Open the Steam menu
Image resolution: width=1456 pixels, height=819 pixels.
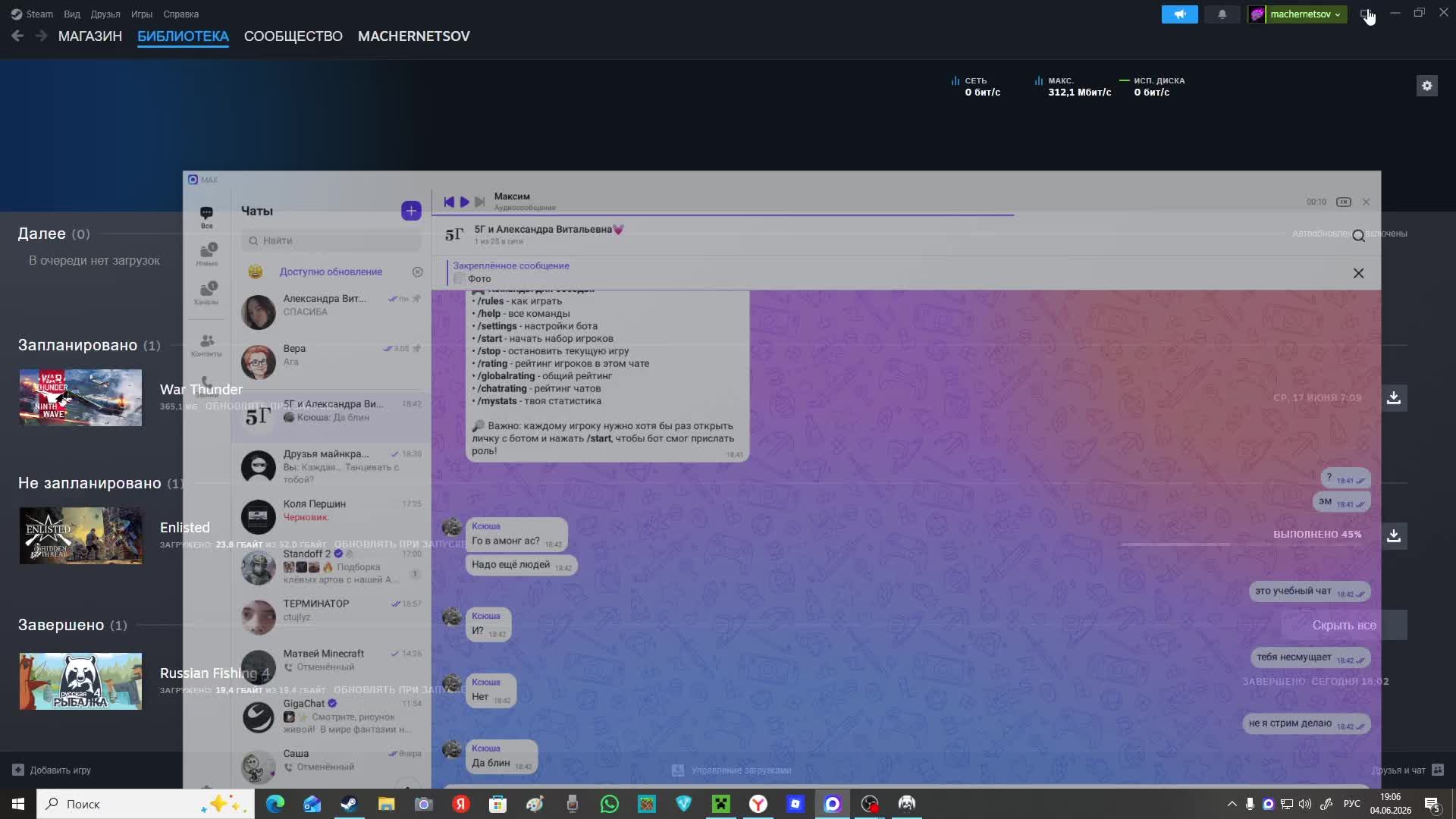pos(32,14)
